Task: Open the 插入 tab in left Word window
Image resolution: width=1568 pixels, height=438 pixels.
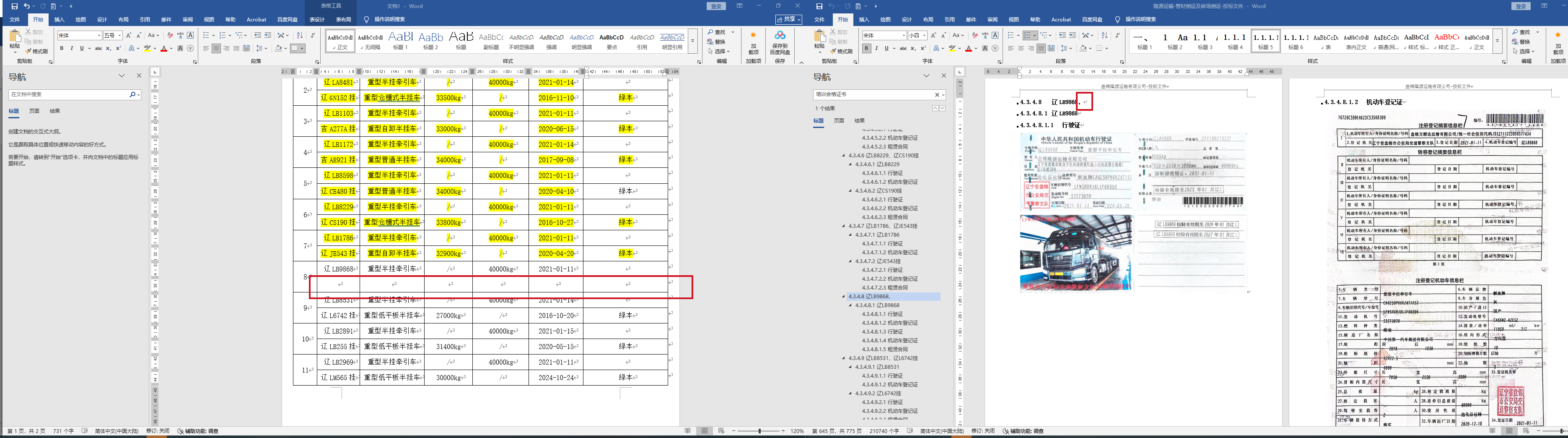Action: (59, 19)
